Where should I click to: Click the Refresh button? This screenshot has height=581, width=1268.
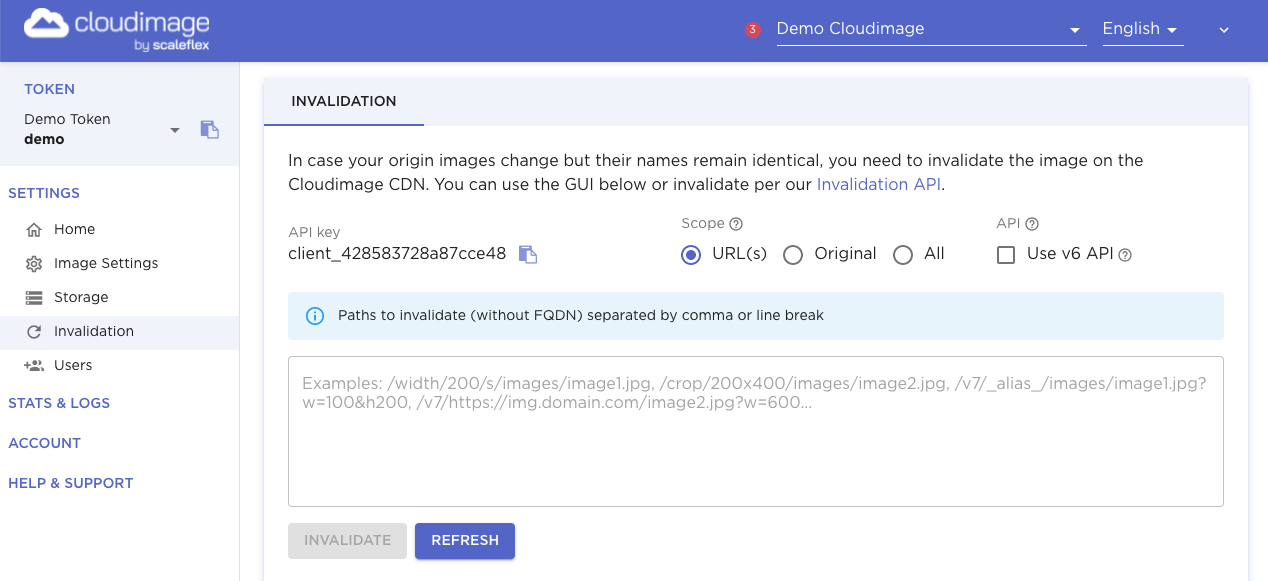(x=465, y=540)
